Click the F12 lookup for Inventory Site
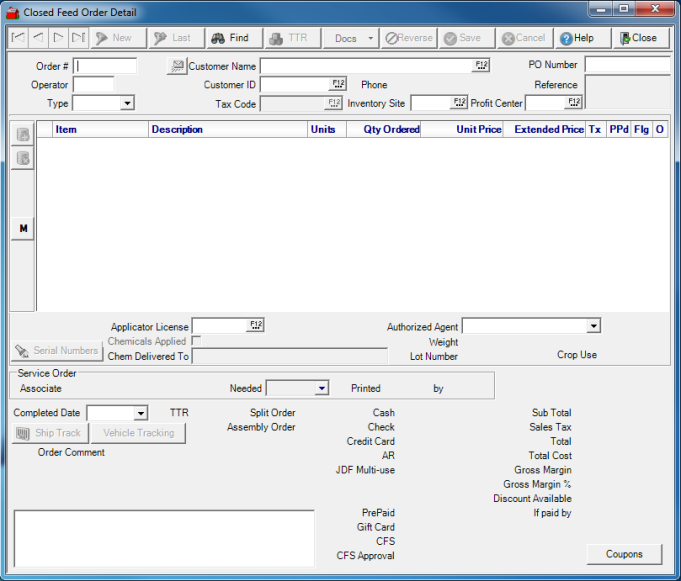 [459, 103]
